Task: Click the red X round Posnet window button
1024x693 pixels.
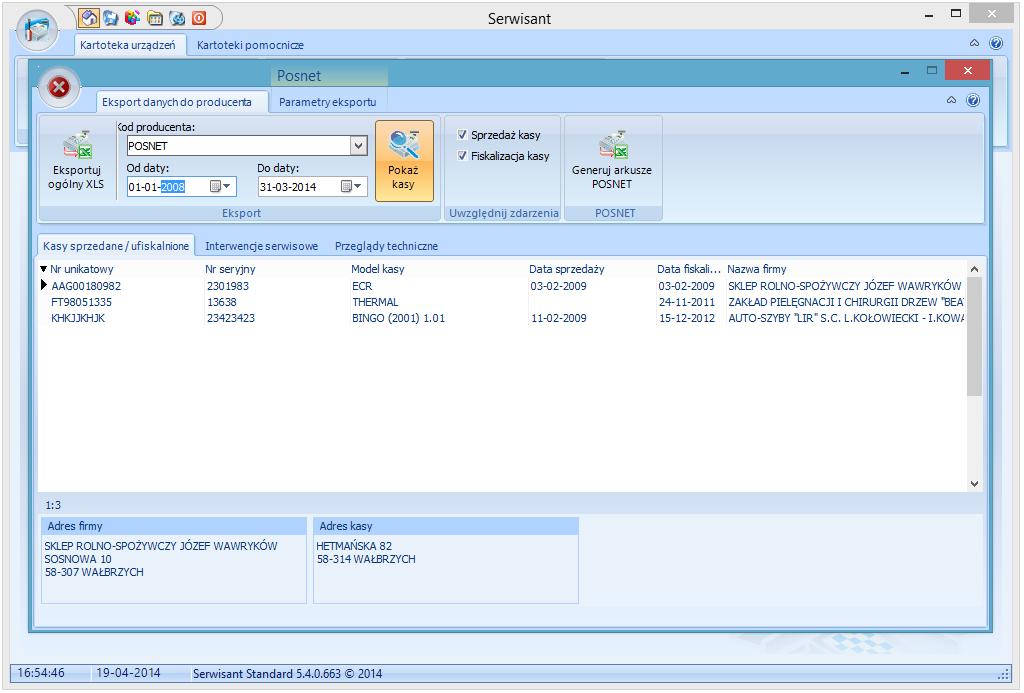Action: [59, 87]
